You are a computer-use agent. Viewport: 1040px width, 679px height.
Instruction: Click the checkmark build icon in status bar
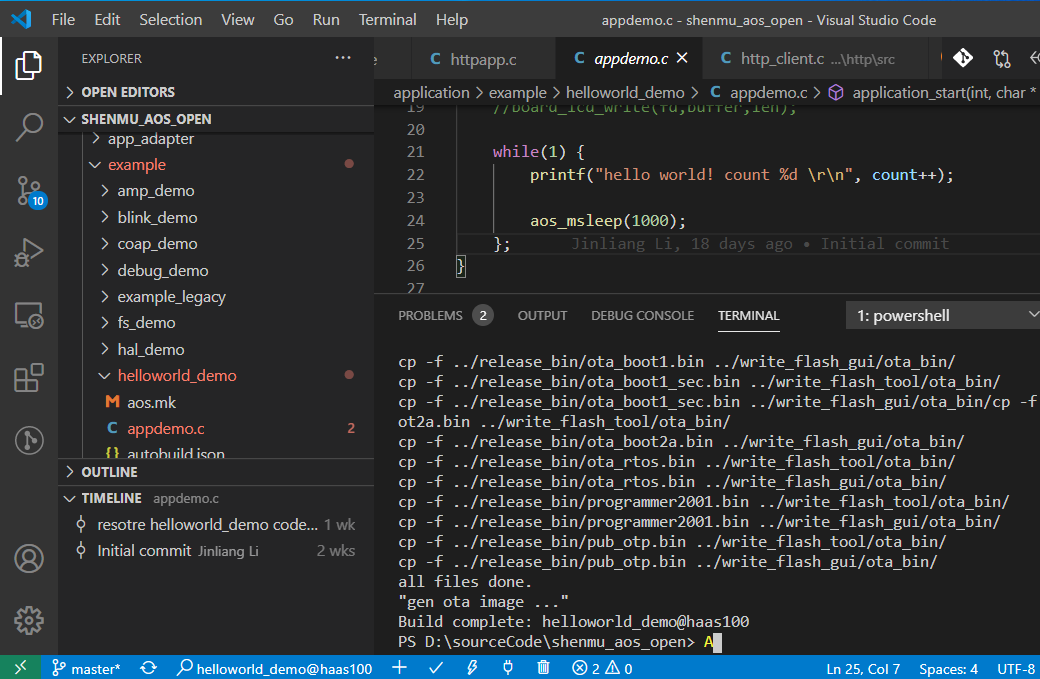436,668
